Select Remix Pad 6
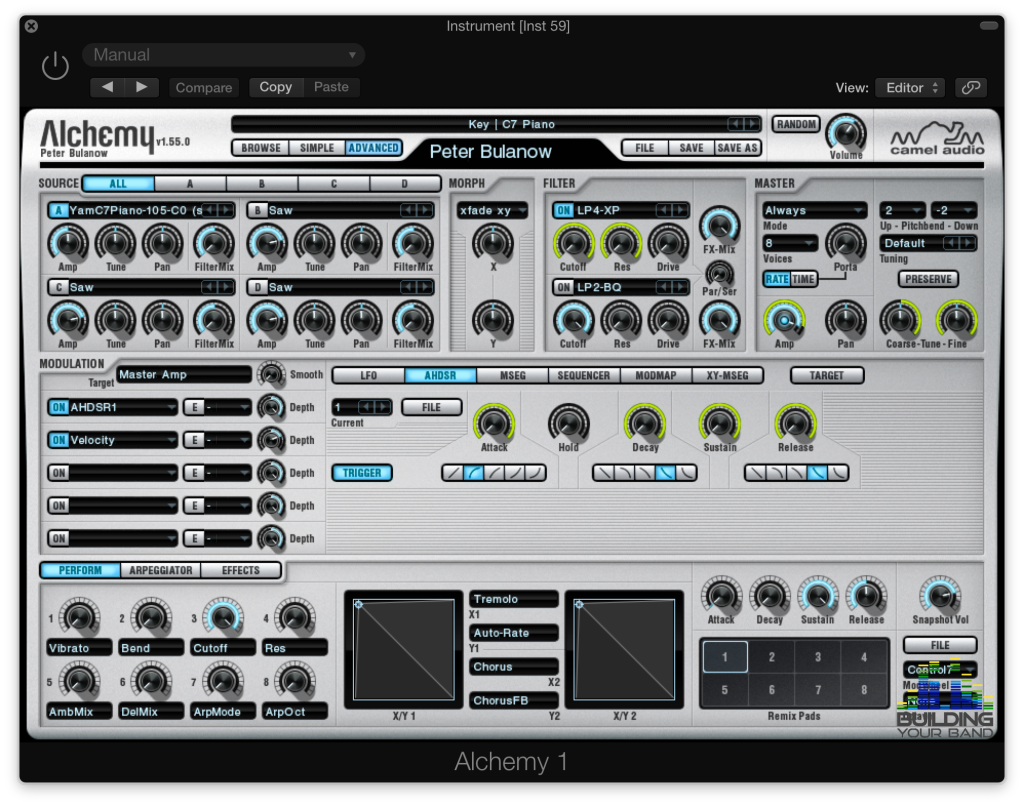The image size is (1024, 806). click(x=771, y=690)
